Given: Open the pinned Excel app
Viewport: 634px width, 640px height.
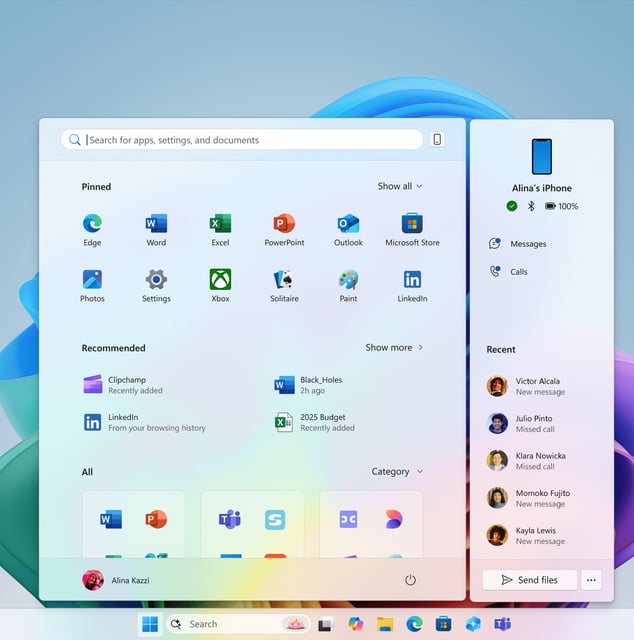Looking at the screenshot, I should coord(220,229).
